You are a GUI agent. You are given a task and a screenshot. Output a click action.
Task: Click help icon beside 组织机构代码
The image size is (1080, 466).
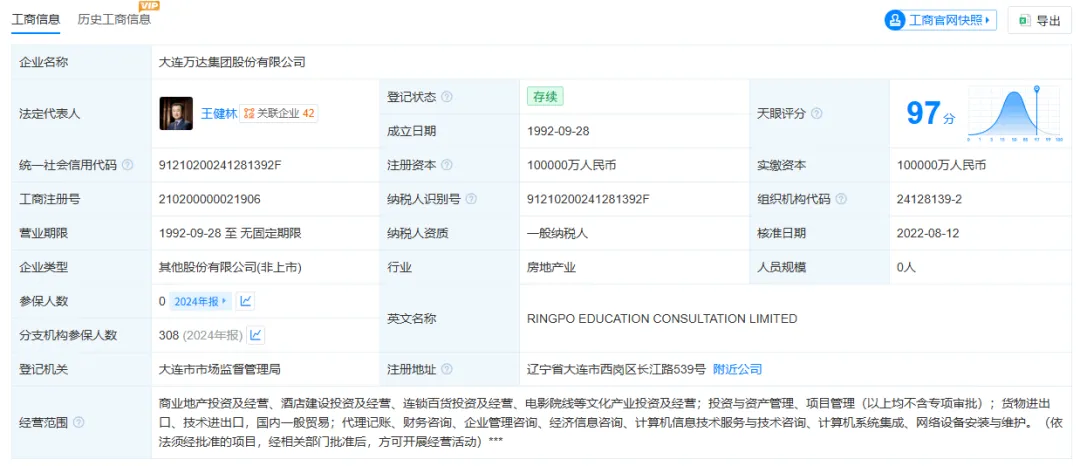pos(841,200)
